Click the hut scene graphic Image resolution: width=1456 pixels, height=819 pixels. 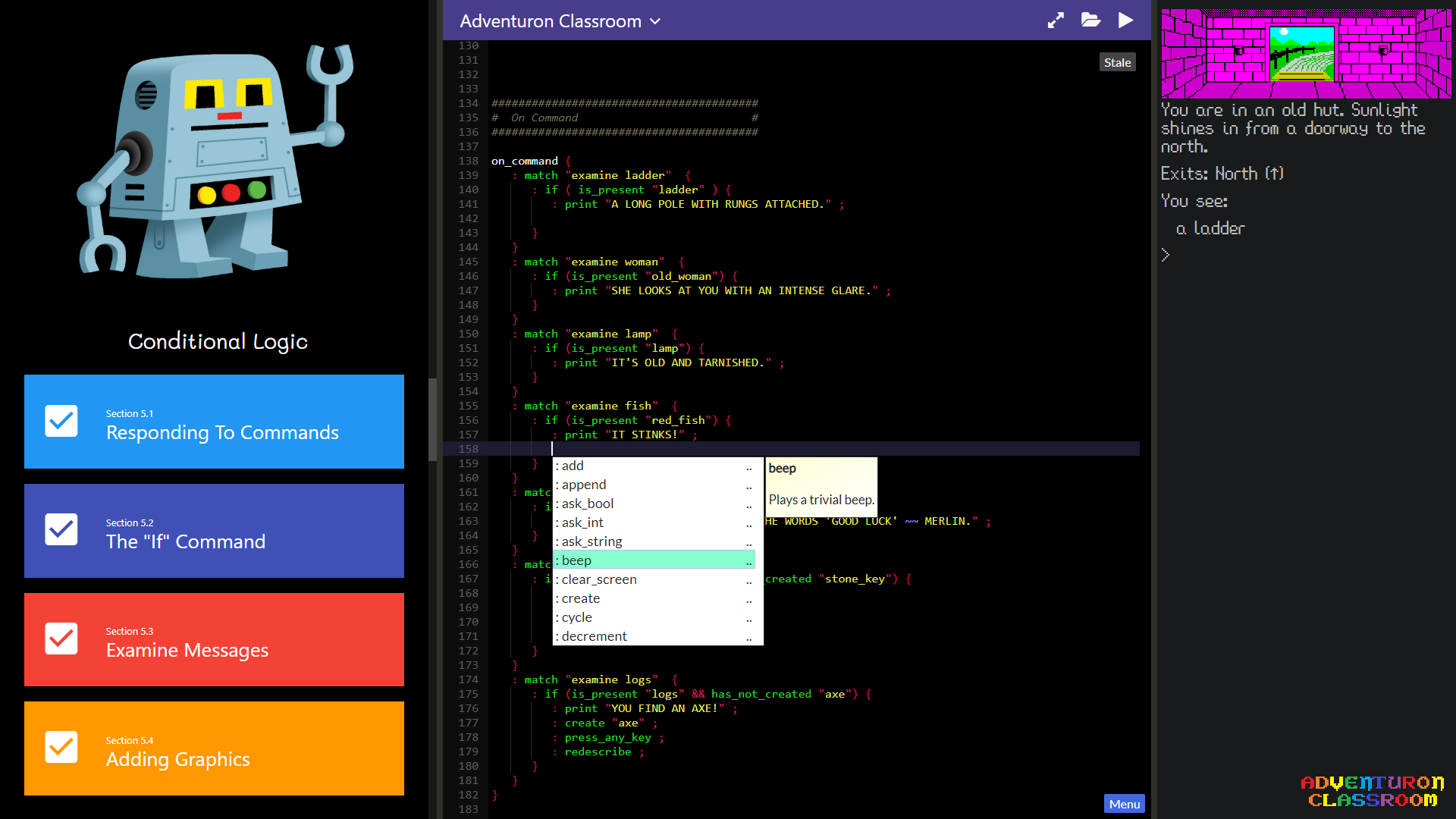(x=1306, y=53)
